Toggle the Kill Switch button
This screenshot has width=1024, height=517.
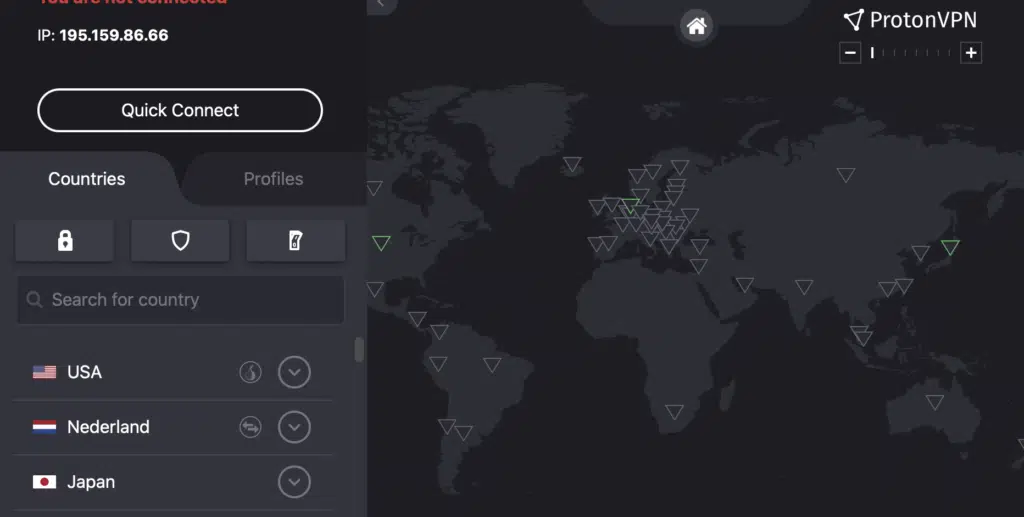(x=296, y=240)
